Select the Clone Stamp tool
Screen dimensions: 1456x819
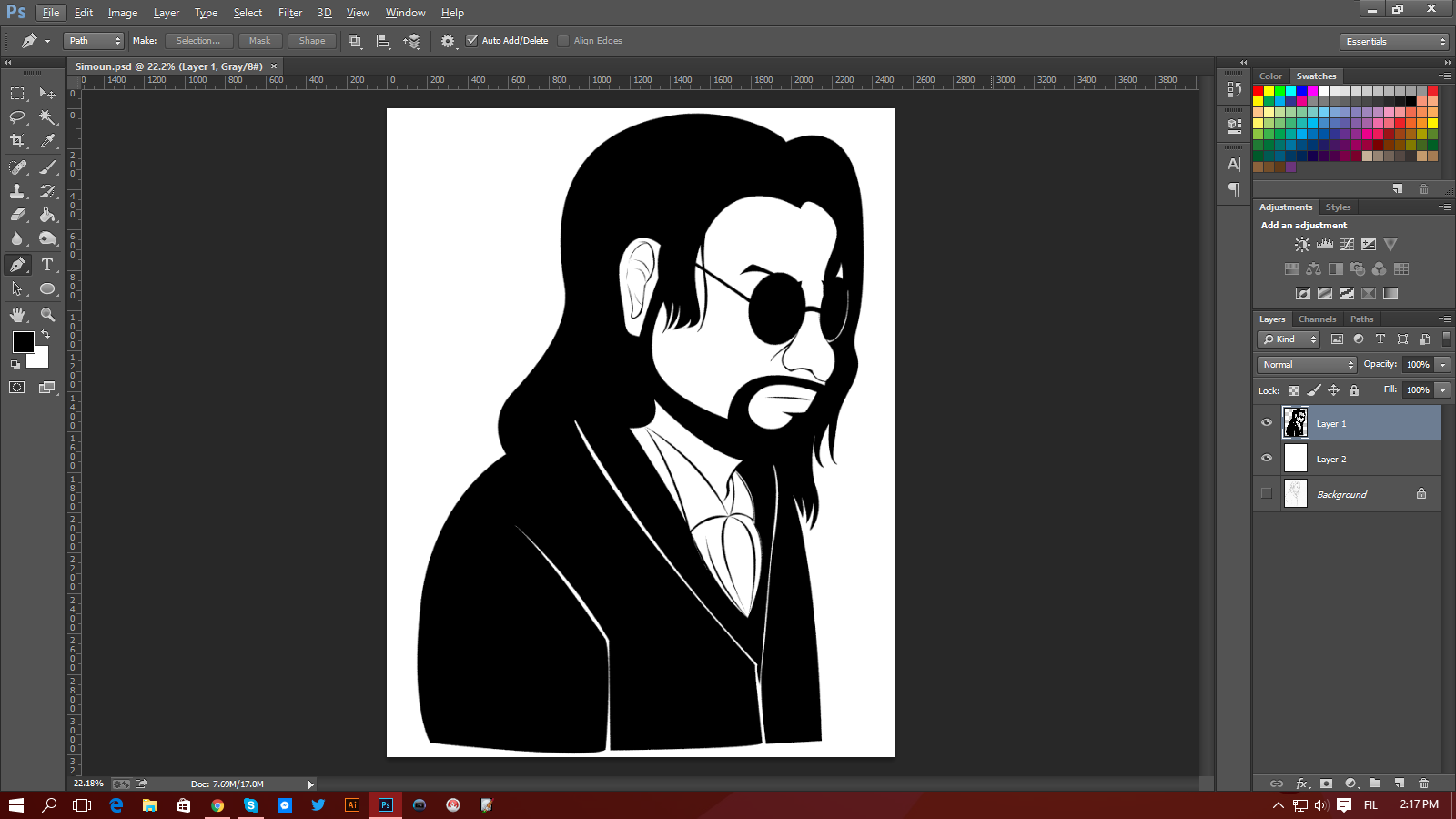click(17, 191)
